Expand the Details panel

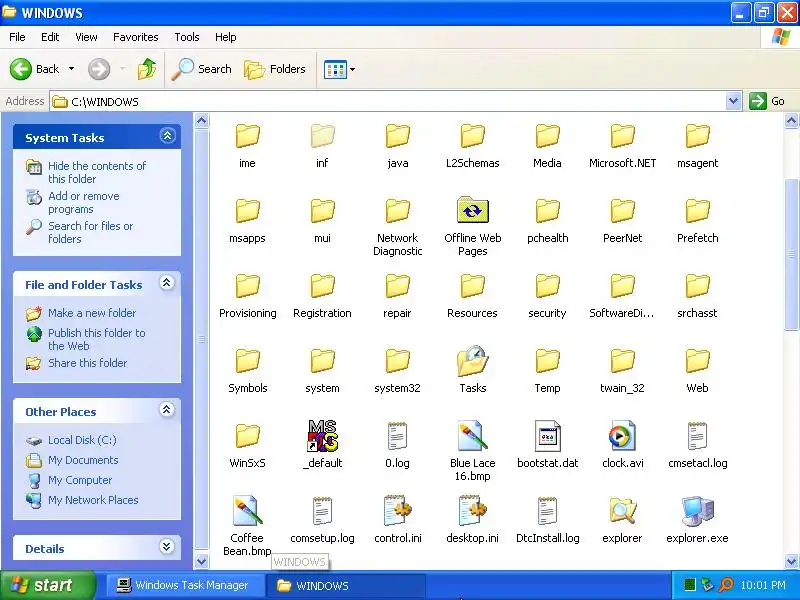pyautogui.click(x=167, y=547)
